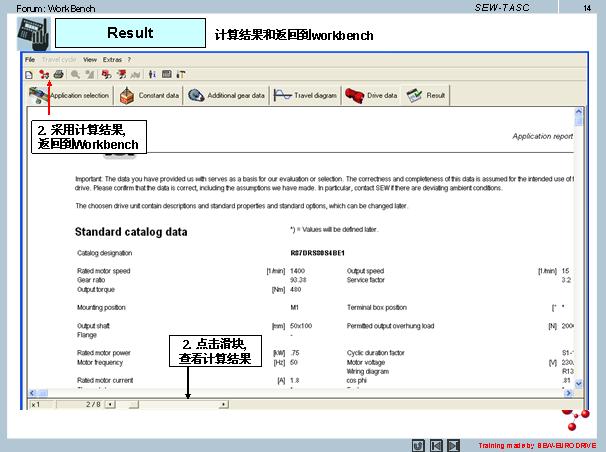This screenshot has height=452, width=606.
Task: Click the Additional gear data gear icon
Action: click(196, 95)
